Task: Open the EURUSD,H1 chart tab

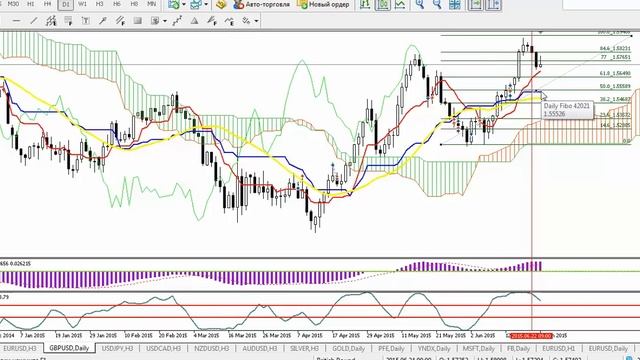Action: click(x=558, y=348)
